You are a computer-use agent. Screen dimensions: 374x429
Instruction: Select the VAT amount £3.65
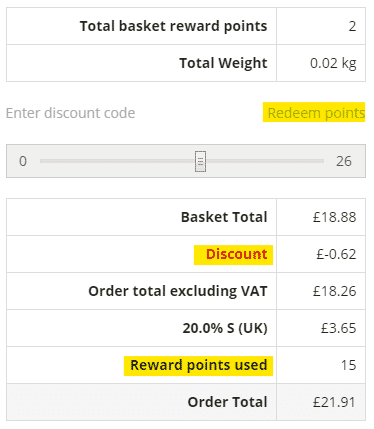tap(338, 328)
